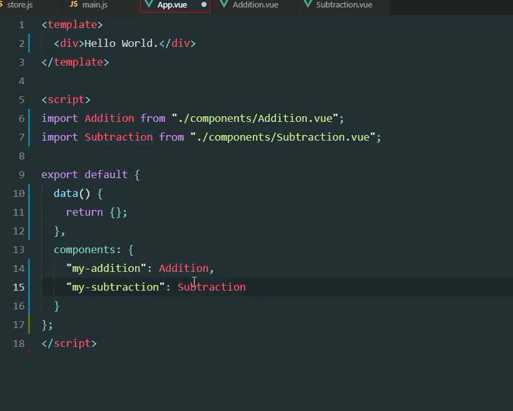Click the 'from' keyword on line 6
This screenshot has height=411, width=513.
click(153, 118)
